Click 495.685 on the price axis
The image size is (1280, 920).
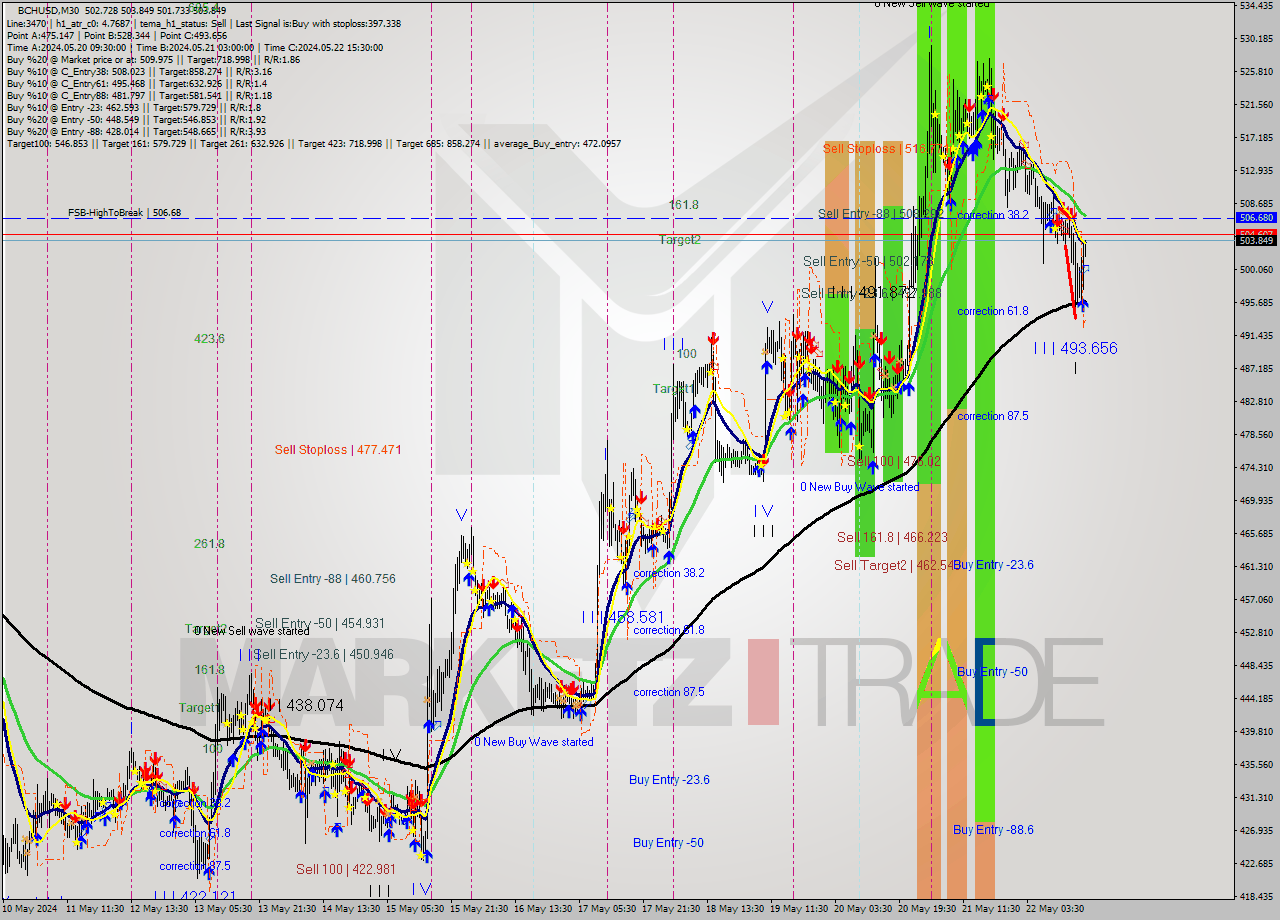click(x=1256, y=302)
